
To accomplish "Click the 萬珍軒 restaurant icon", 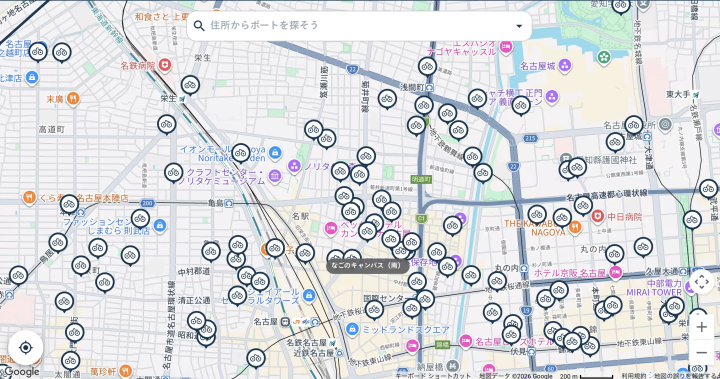I will coord(125,371).
